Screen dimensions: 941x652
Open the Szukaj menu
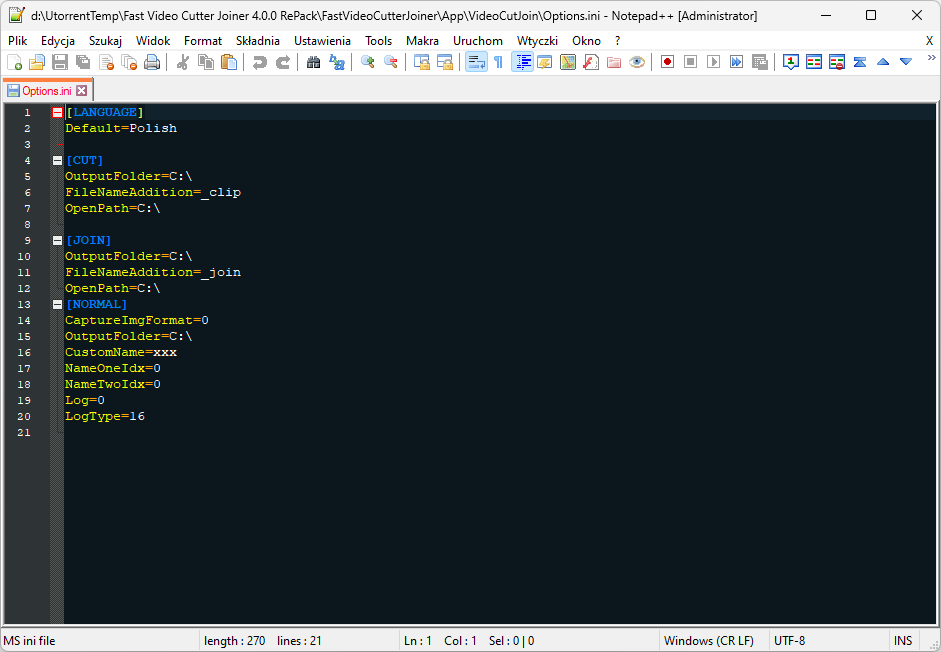pyautogui.click(x=105, y=41)
